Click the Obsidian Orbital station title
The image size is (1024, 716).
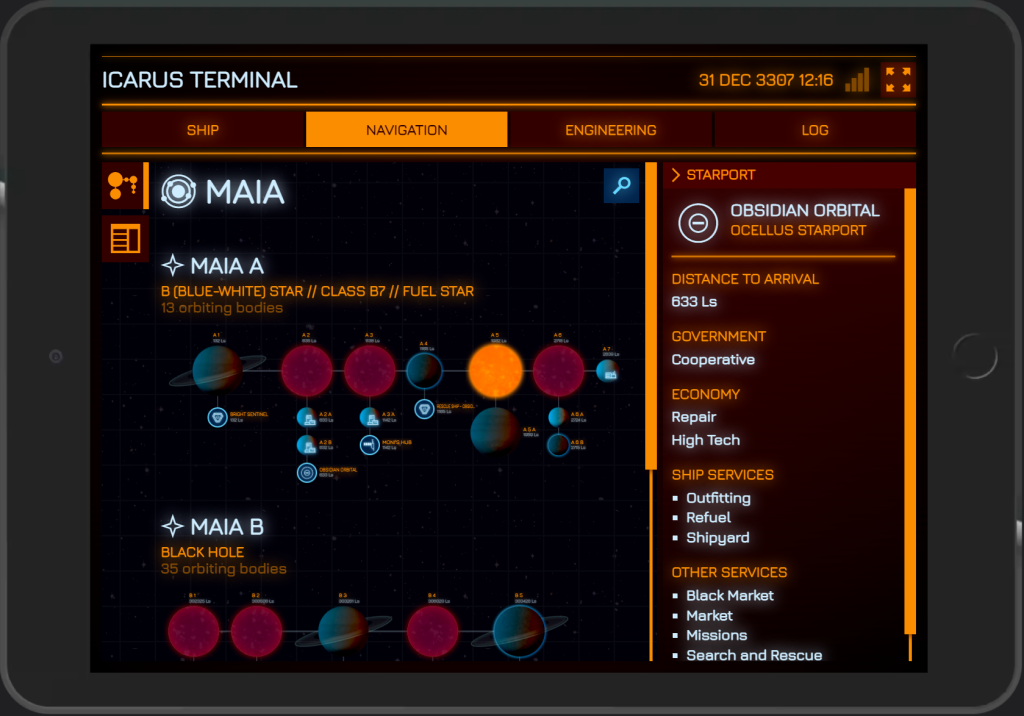tap(805, 210)
